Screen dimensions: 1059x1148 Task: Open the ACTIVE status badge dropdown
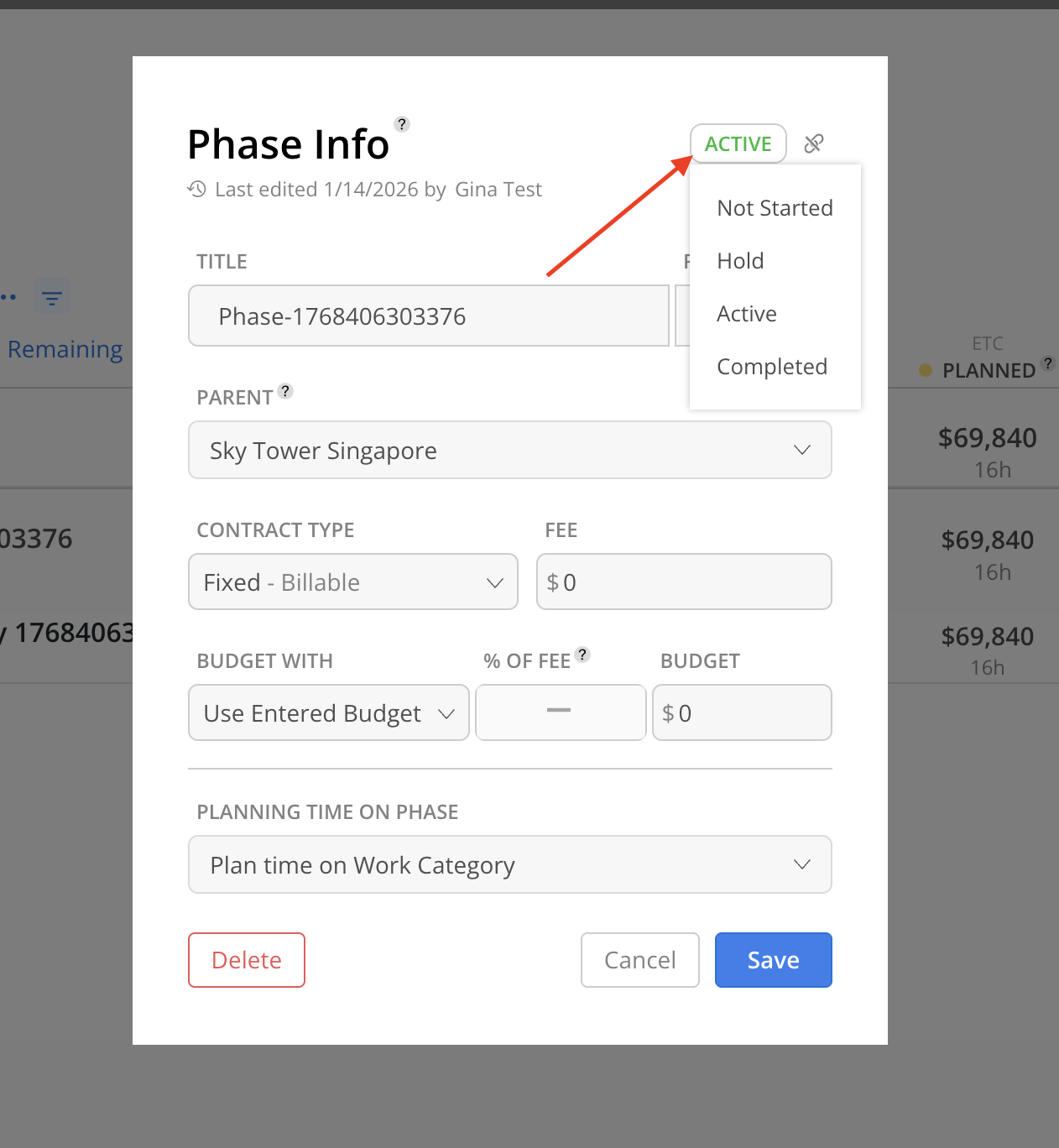point(738,143)
